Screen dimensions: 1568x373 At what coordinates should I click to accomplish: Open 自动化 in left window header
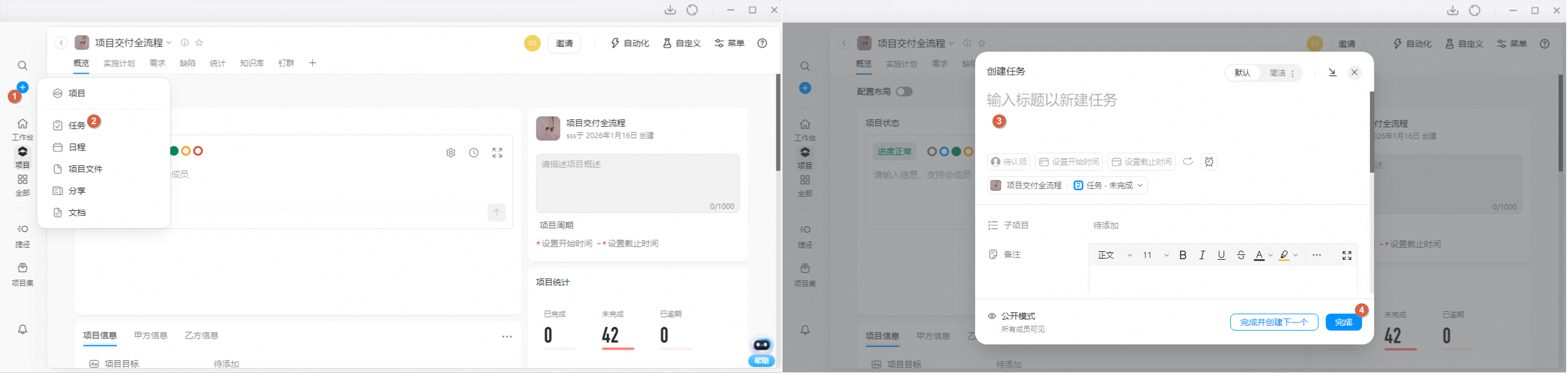(630, 43)
